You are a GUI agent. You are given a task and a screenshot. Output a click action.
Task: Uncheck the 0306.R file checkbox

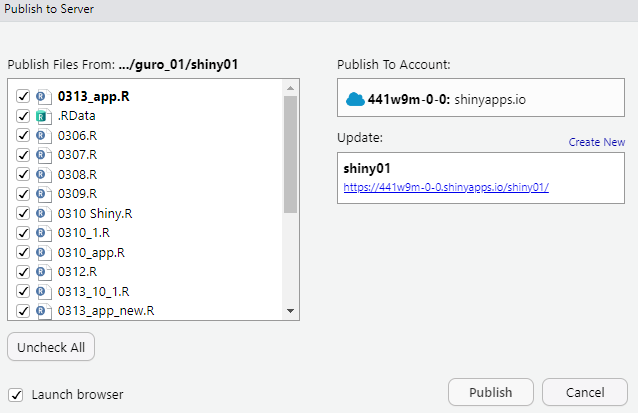tap(23, 135)
